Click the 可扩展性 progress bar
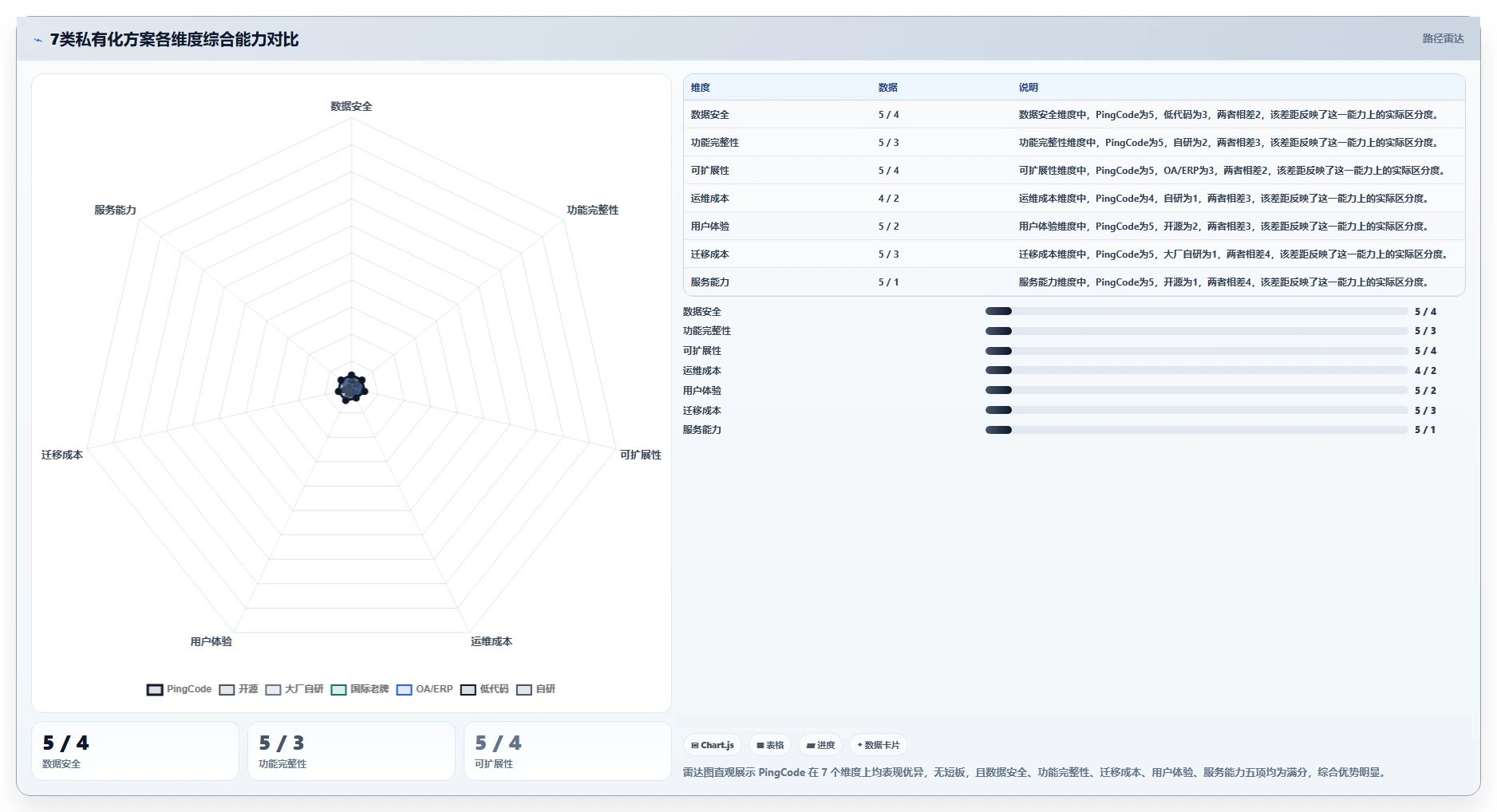This screenshot has height=812, width=1497. click(x=1196, y=351)
